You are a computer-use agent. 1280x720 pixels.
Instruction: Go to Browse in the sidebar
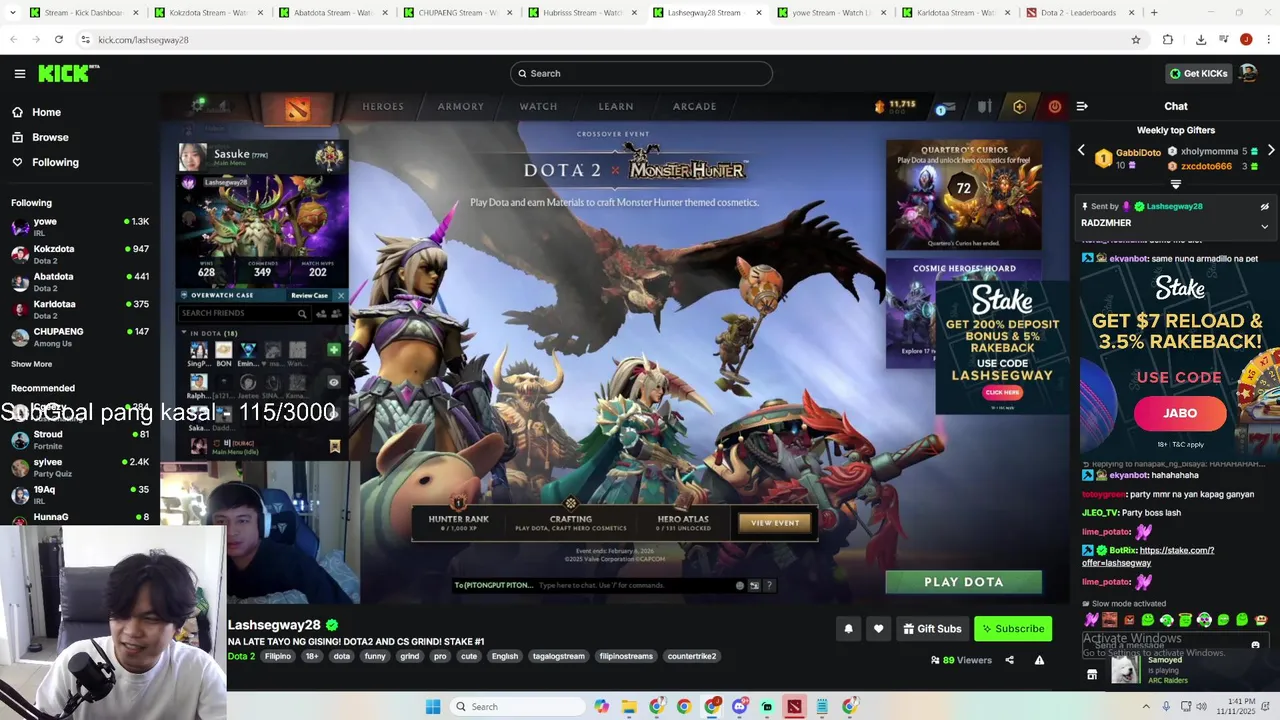coord(50,137)
